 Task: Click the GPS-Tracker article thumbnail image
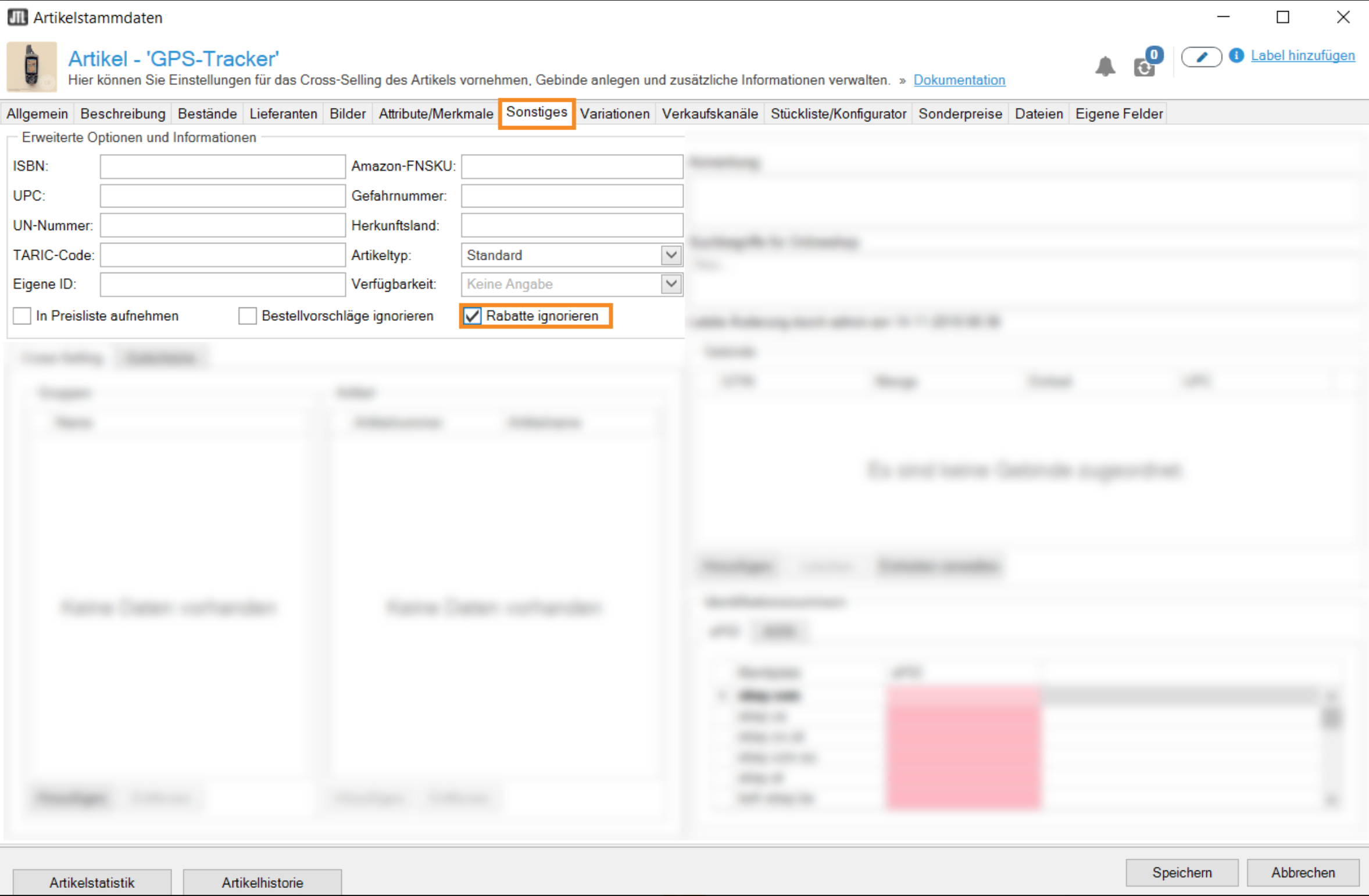click(32, 67)
